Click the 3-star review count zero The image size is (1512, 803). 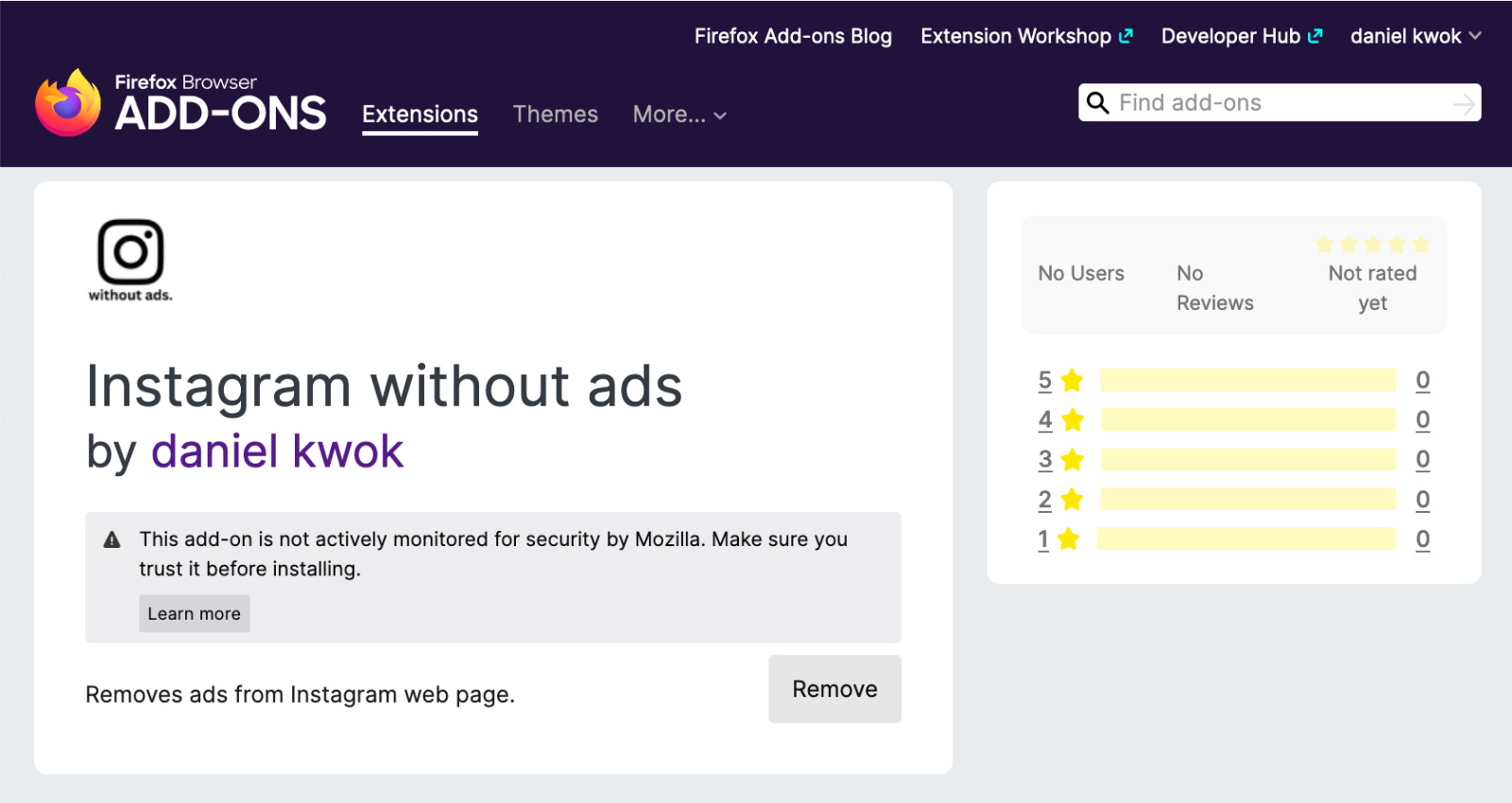(x=1422, y=459)
